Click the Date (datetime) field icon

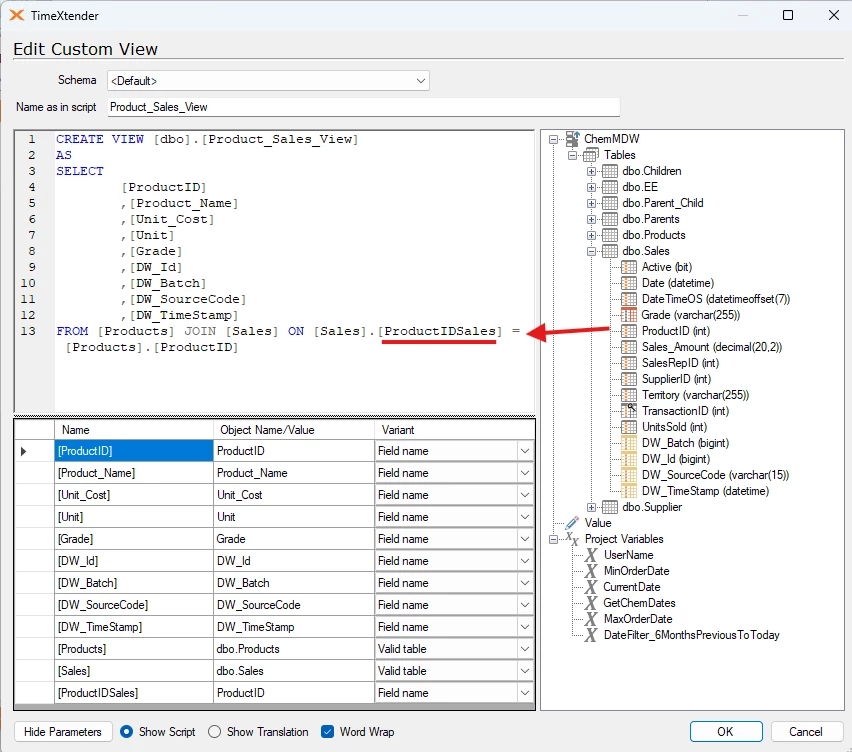[x=629, y=283]
